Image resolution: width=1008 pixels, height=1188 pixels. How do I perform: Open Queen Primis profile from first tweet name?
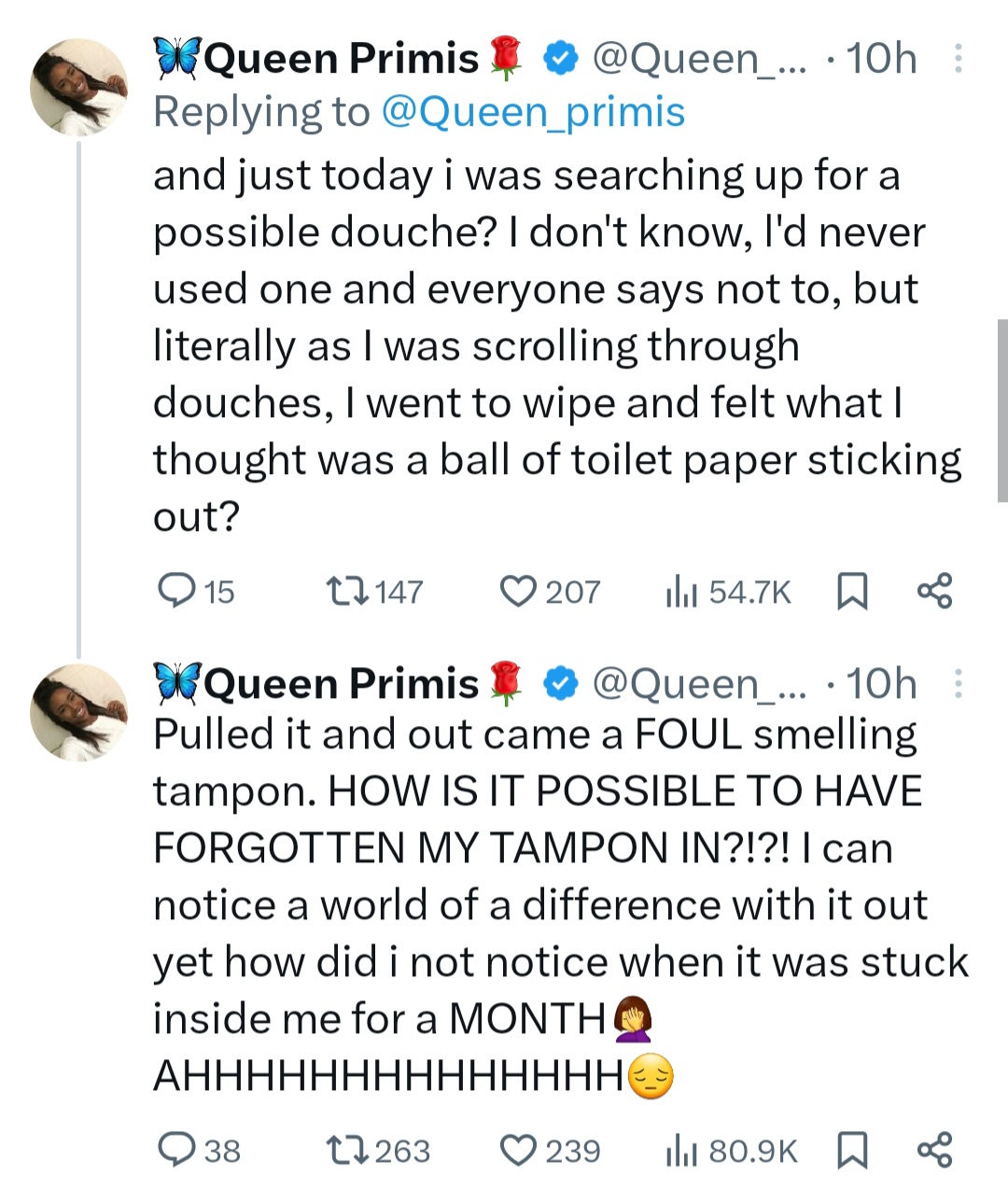pyautogui.click(x=340, y=59)
